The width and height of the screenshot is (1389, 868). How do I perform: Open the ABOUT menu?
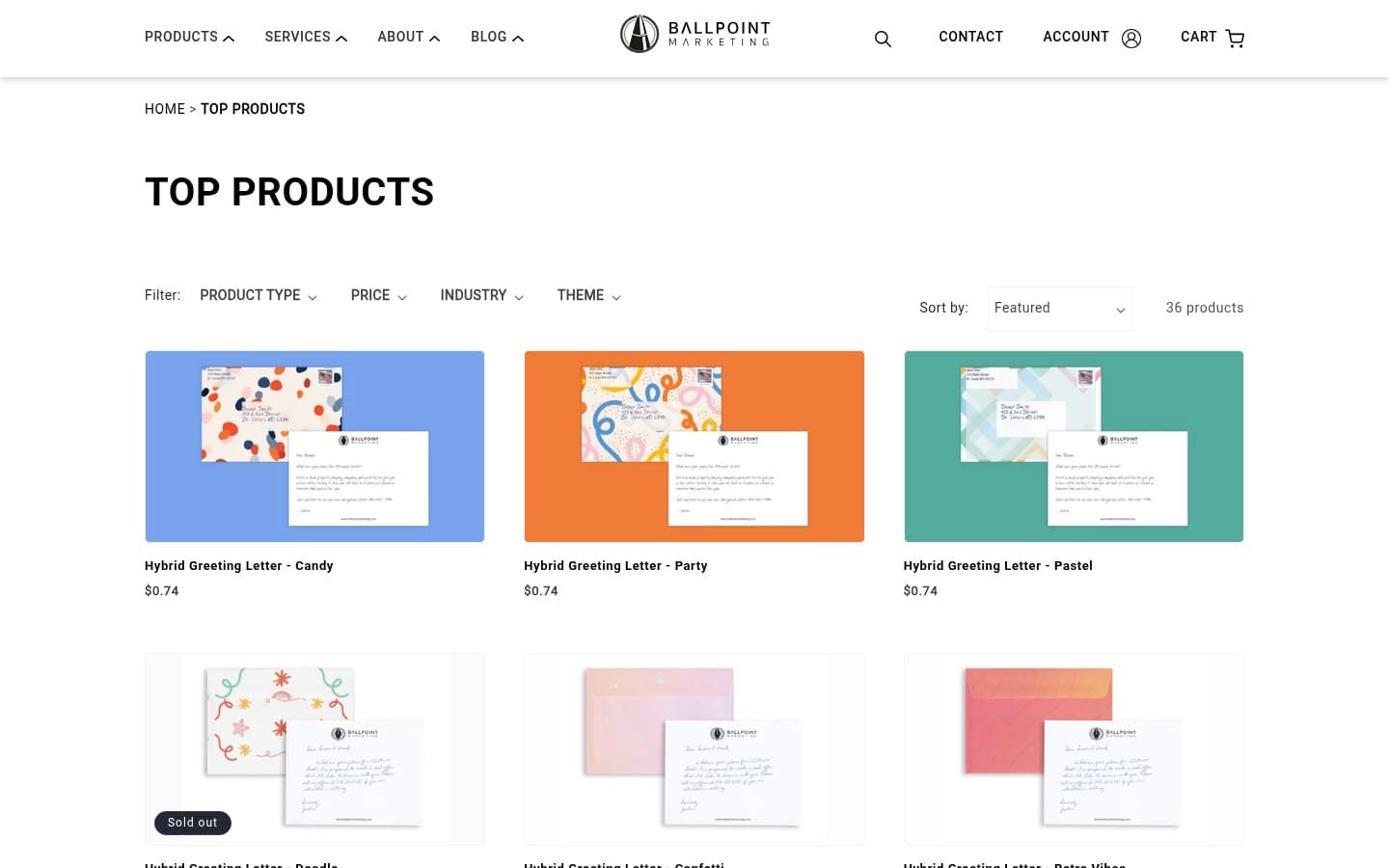click(x=409, y=37)
